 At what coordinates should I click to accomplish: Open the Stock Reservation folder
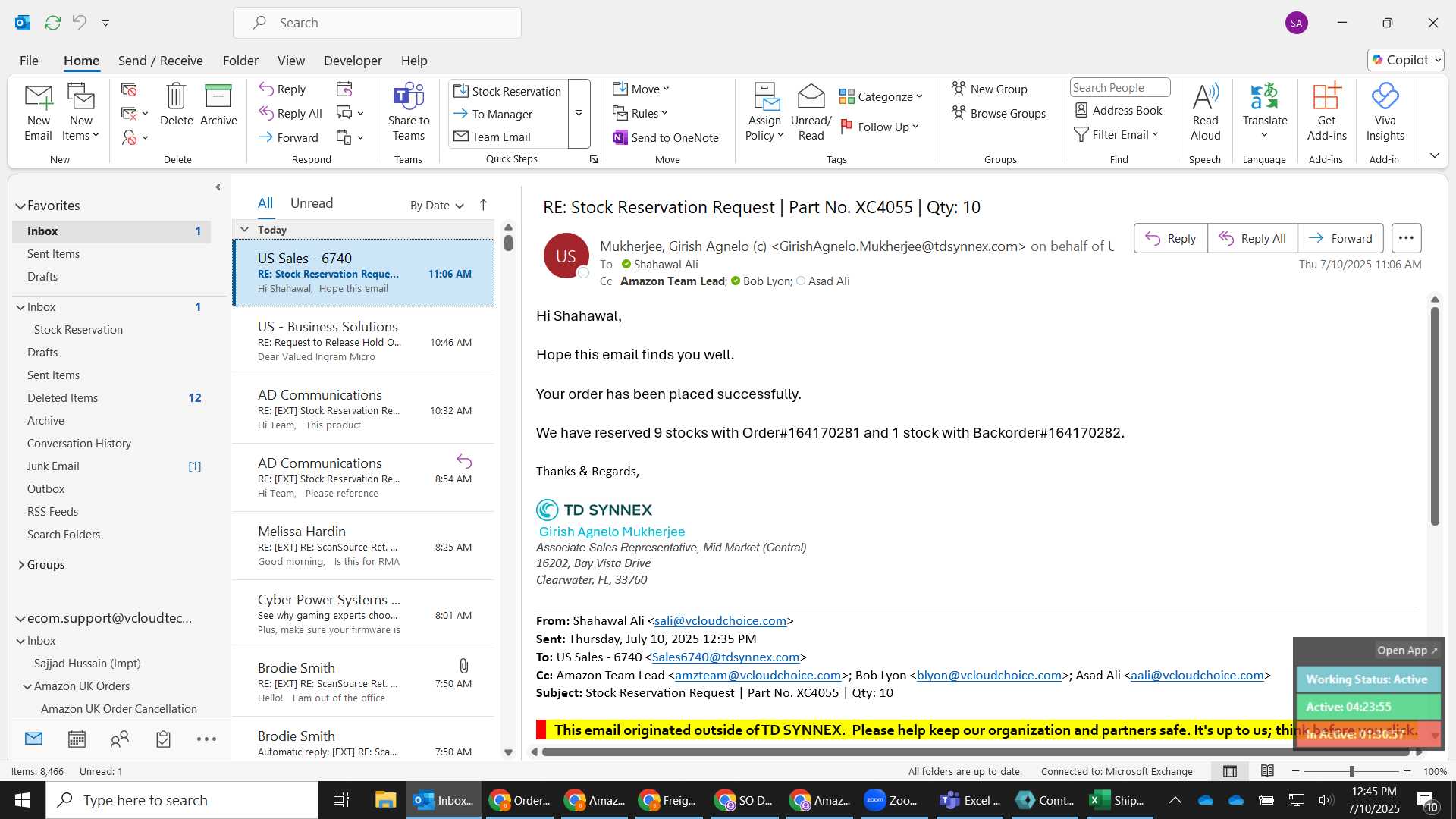pos(78,329)
